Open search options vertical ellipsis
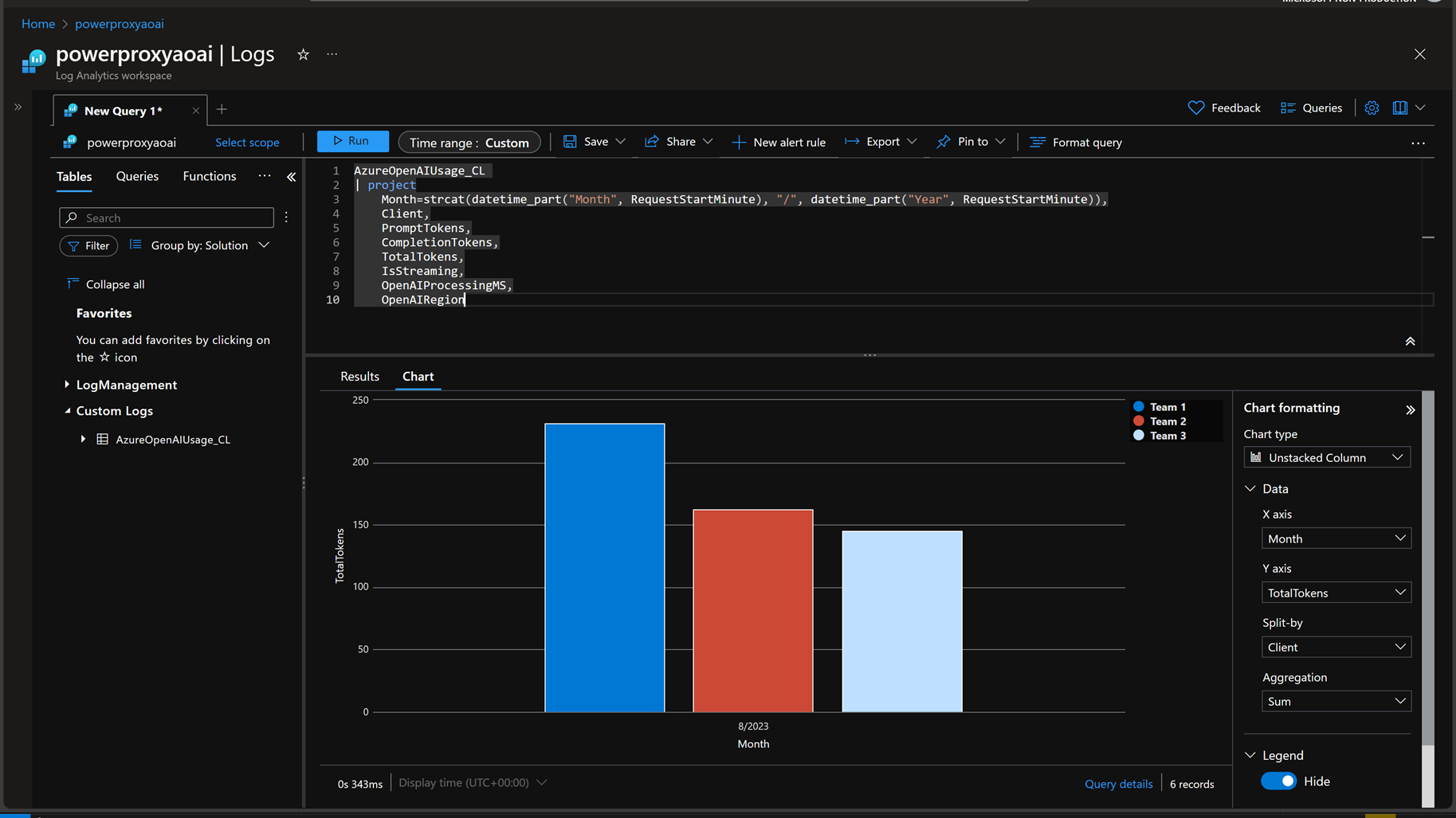1456x818 pixels. [x=286, y=217]
